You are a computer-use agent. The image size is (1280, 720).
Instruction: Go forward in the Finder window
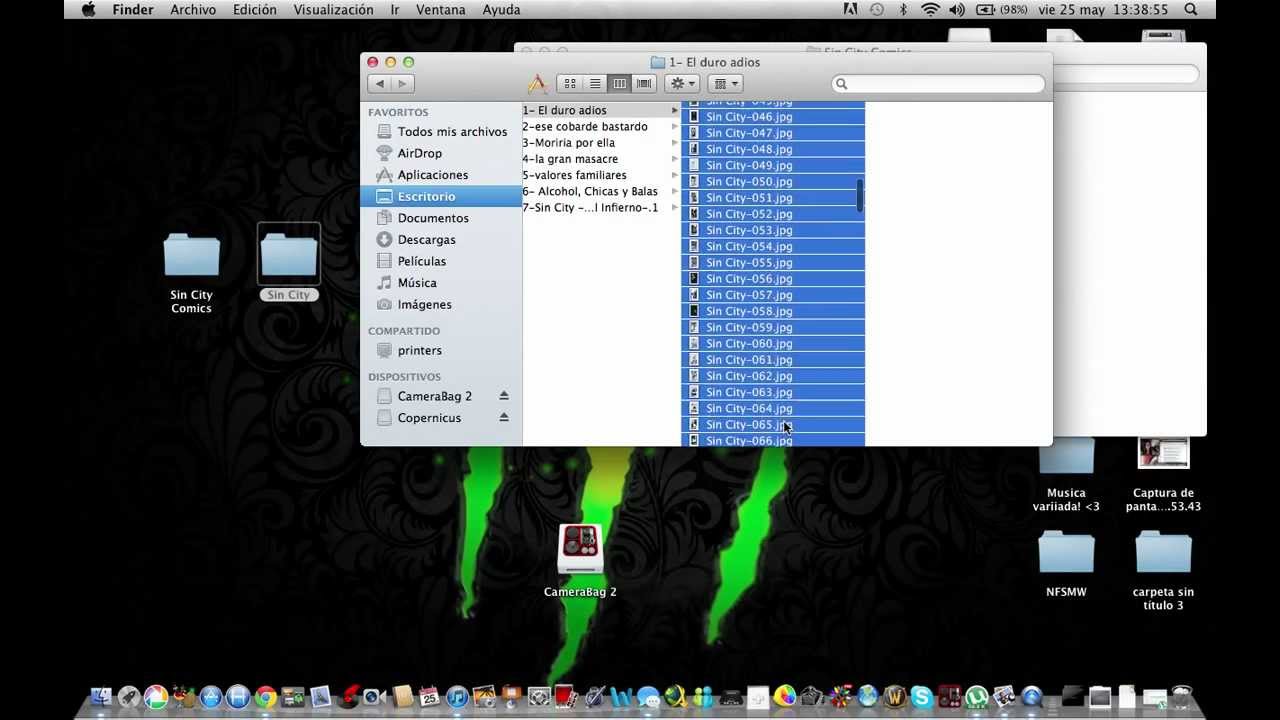pos(404,84)
